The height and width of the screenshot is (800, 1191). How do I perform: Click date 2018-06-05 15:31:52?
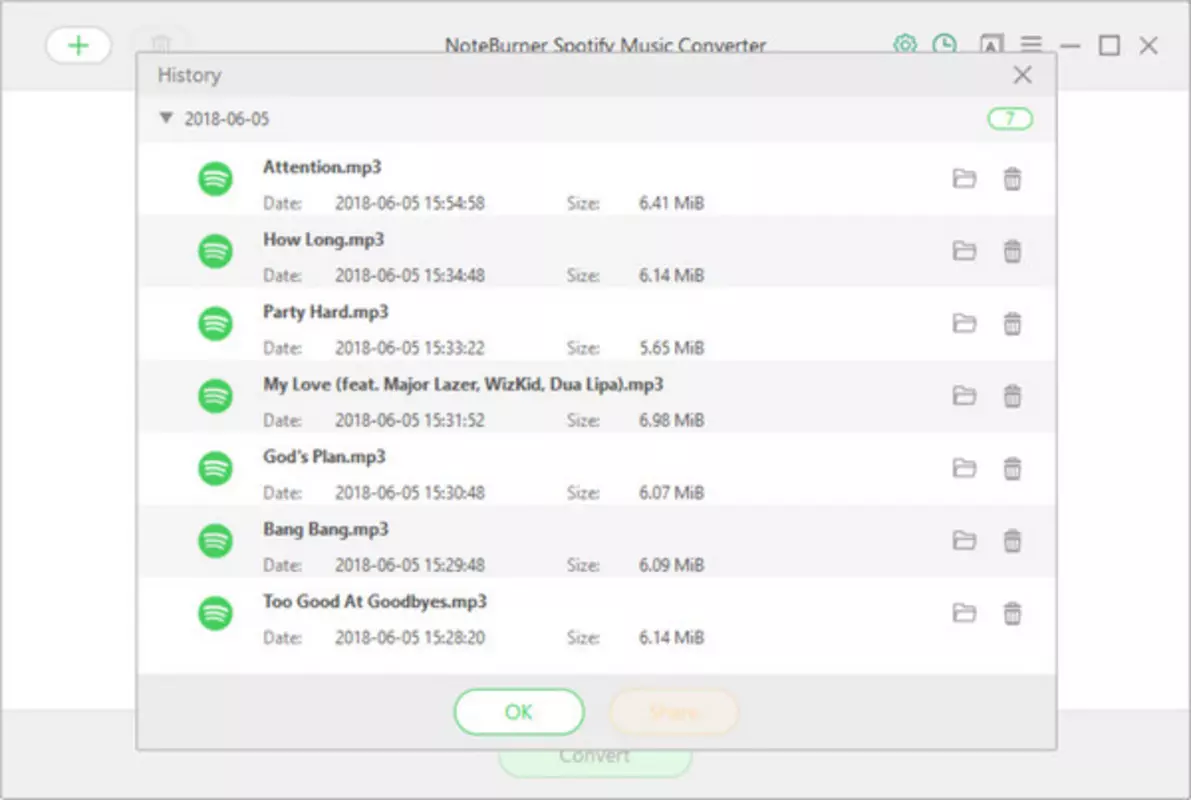coord(410,420)
